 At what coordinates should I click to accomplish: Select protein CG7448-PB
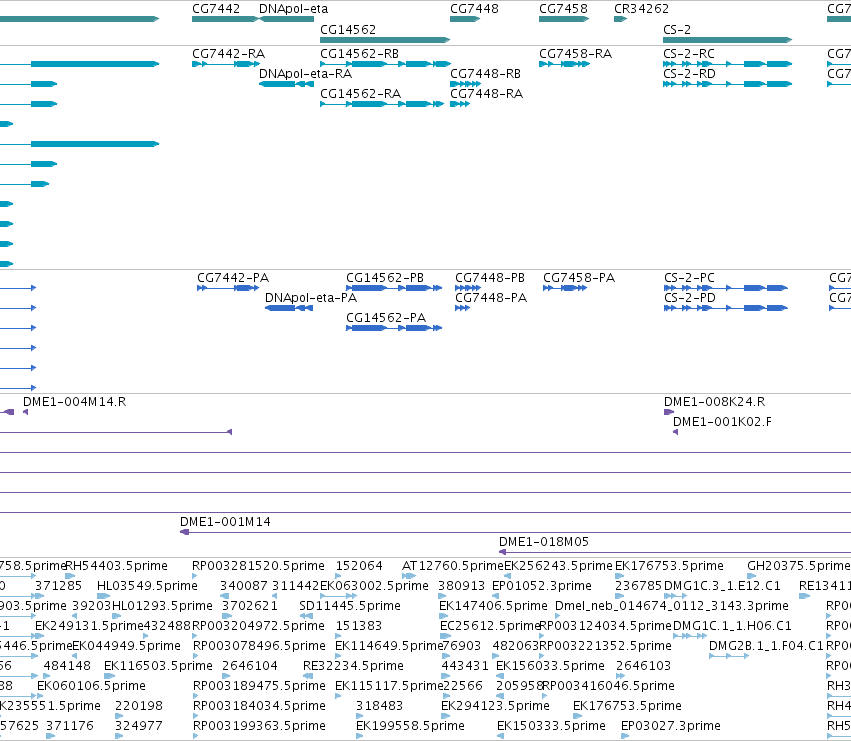[x=490, y=278]
